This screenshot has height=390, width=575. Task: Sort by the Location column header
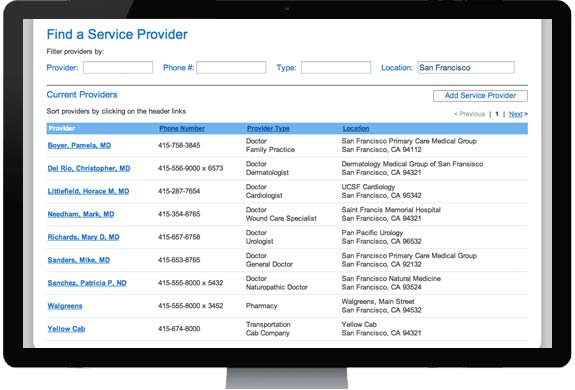(x=356, y=128)
